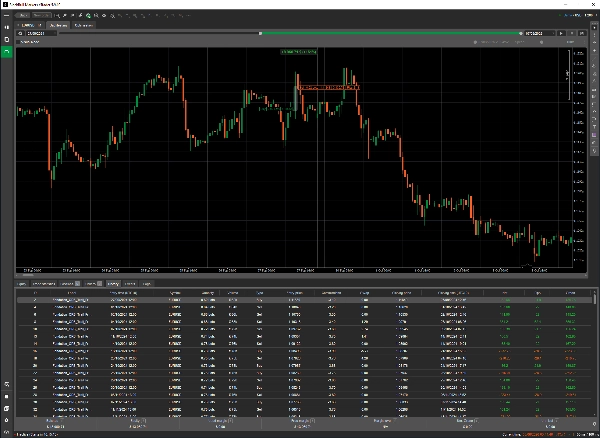Stop backtesting with the stop button
This screenshot has height=438, width=600.
pyautogui.click(x=572, y=34)
